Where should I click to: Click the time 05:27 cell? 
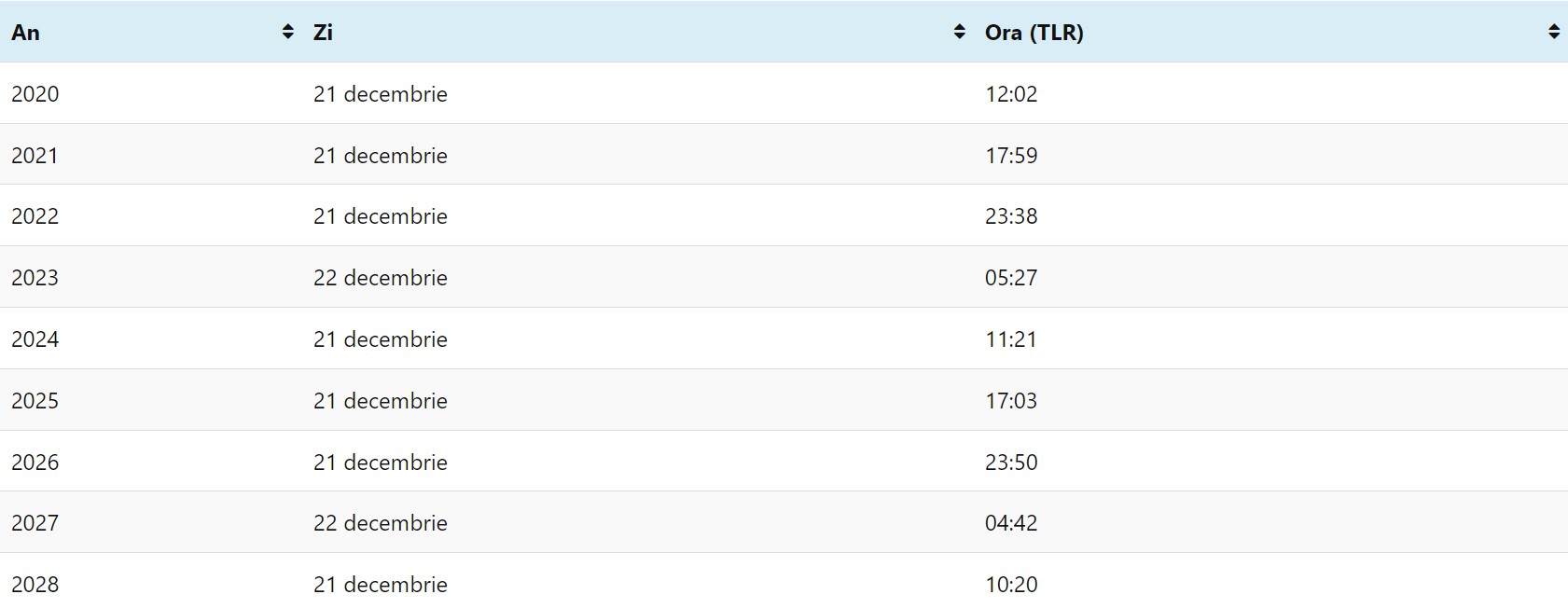[1011, 278]
